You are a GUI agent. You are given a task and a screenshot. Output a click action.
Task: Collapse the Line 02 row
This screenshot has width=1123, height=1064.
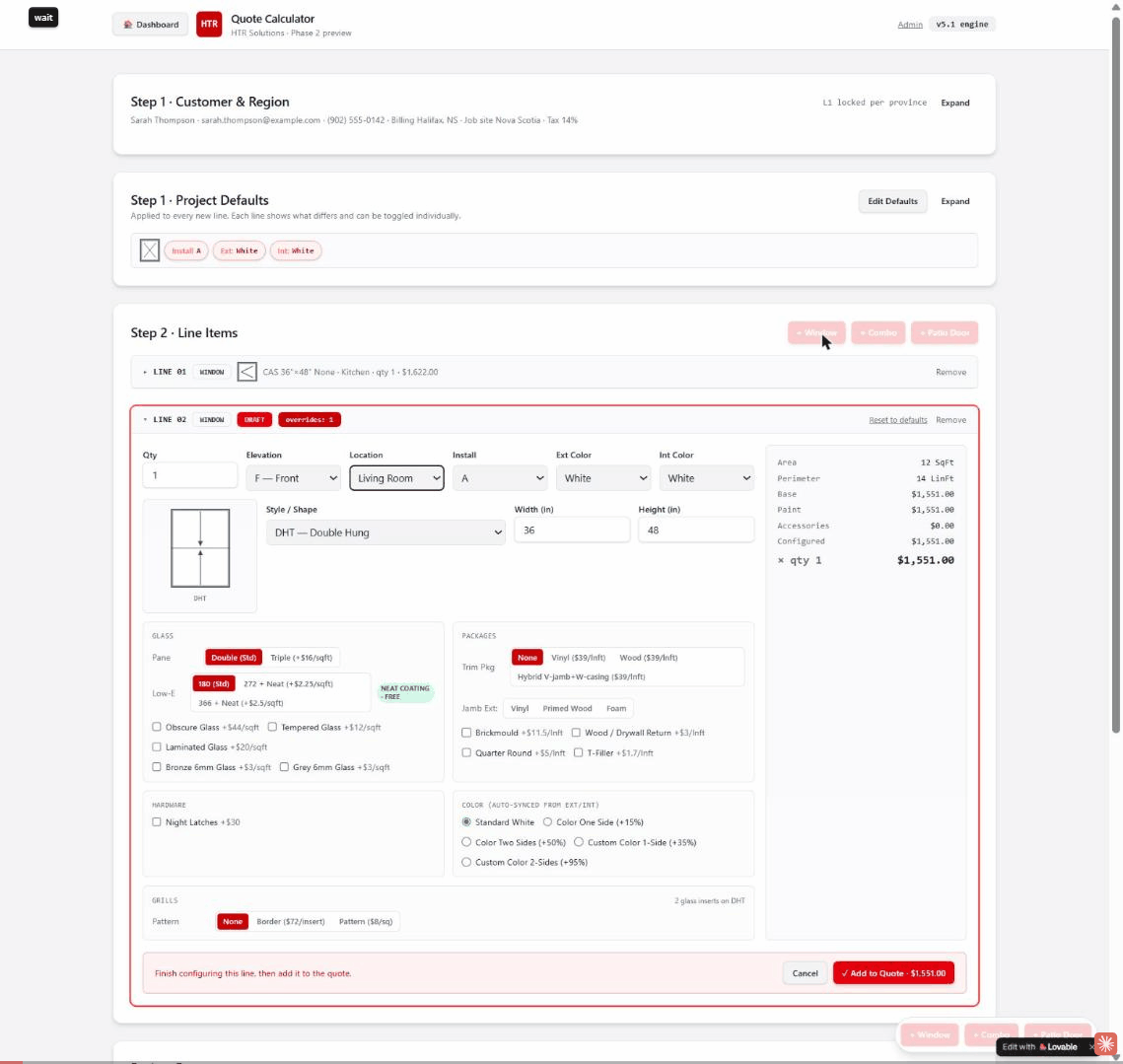point(145,420)
